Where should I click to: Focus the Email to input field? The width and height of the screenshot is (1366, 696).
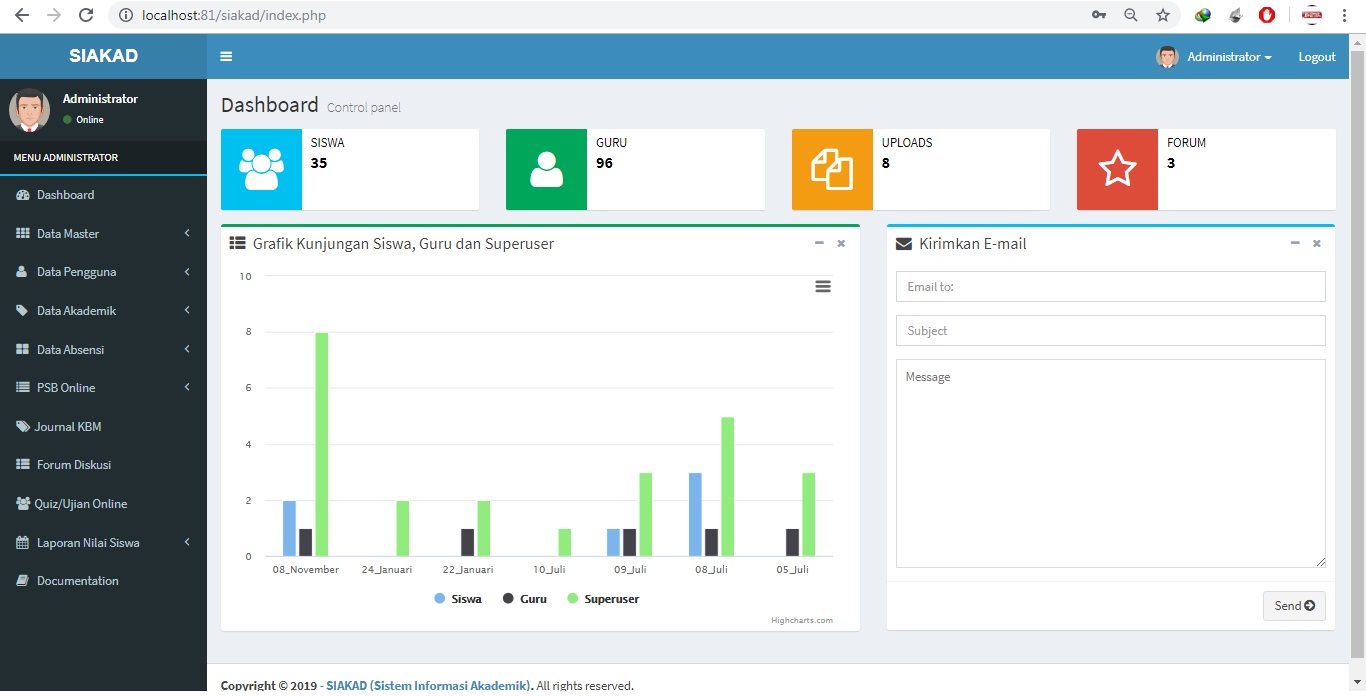[x=1110, y=287]
